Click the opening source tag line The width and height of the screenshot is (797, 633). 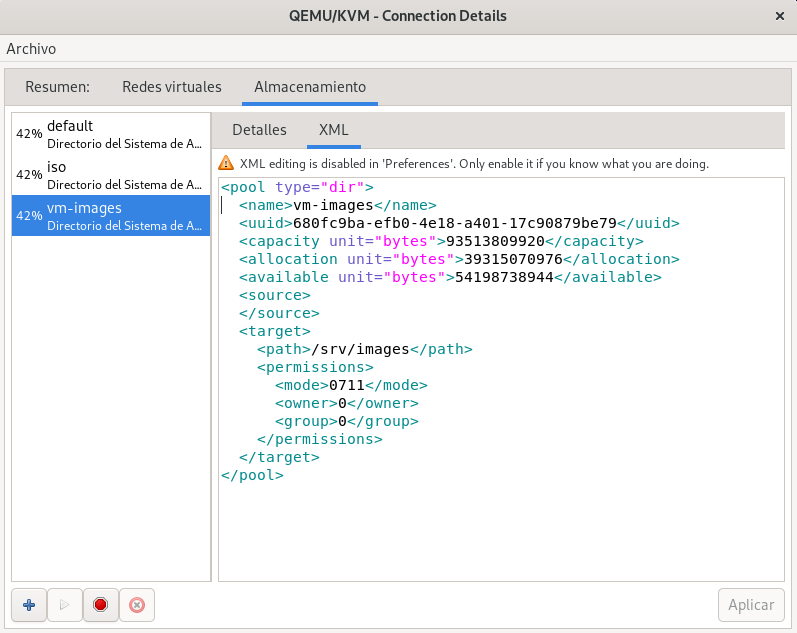[274, 295]
